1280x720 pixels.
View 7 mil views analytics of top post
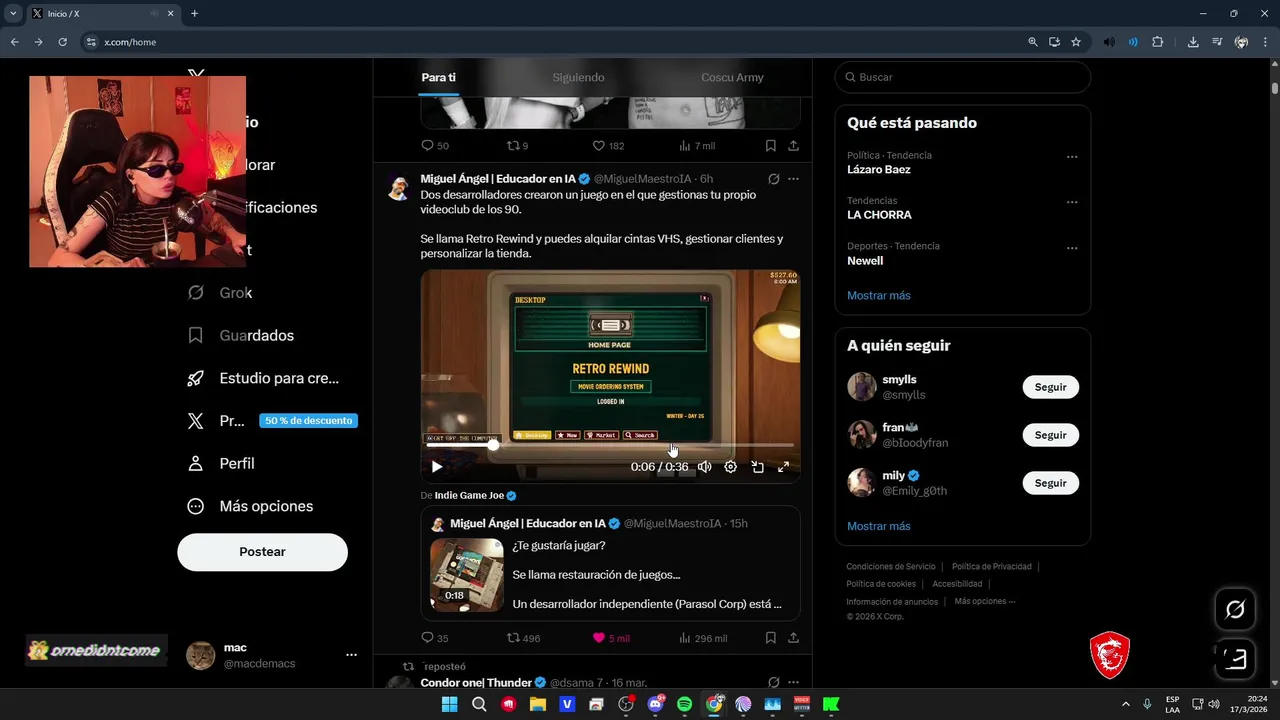(x=696, y=146)
